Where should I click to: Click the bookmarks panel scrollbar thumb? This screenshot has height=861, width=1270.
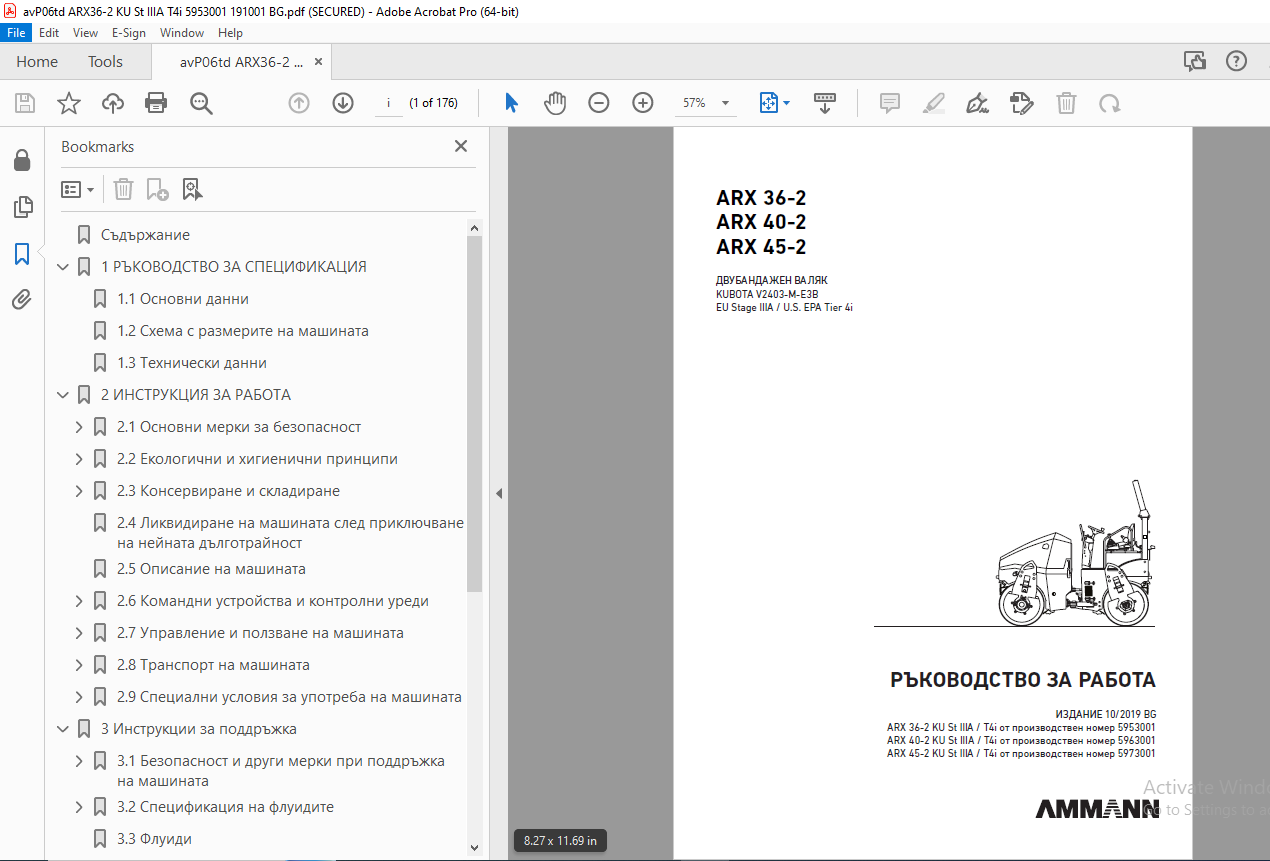point(474,413)
